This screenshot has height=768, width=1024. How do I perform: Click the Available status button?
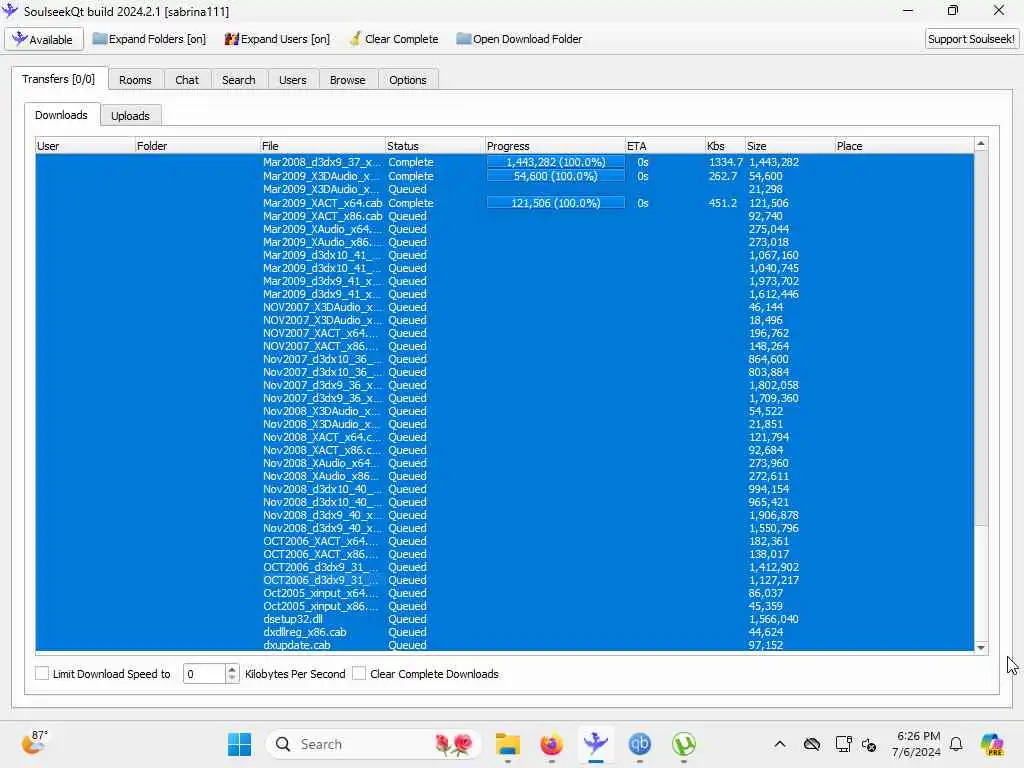(44, 39)
